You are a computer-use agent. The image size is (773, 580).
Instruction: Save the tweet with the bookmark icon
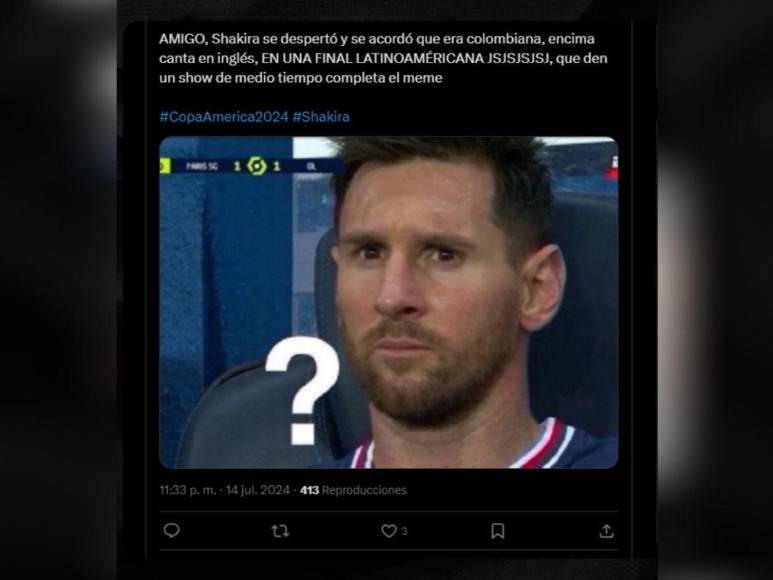tap(497, 531)
